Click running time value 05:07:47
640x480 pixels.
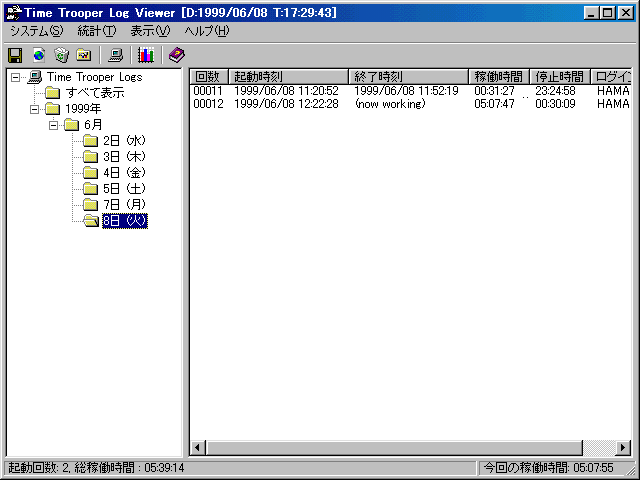[x=494, y=104]
